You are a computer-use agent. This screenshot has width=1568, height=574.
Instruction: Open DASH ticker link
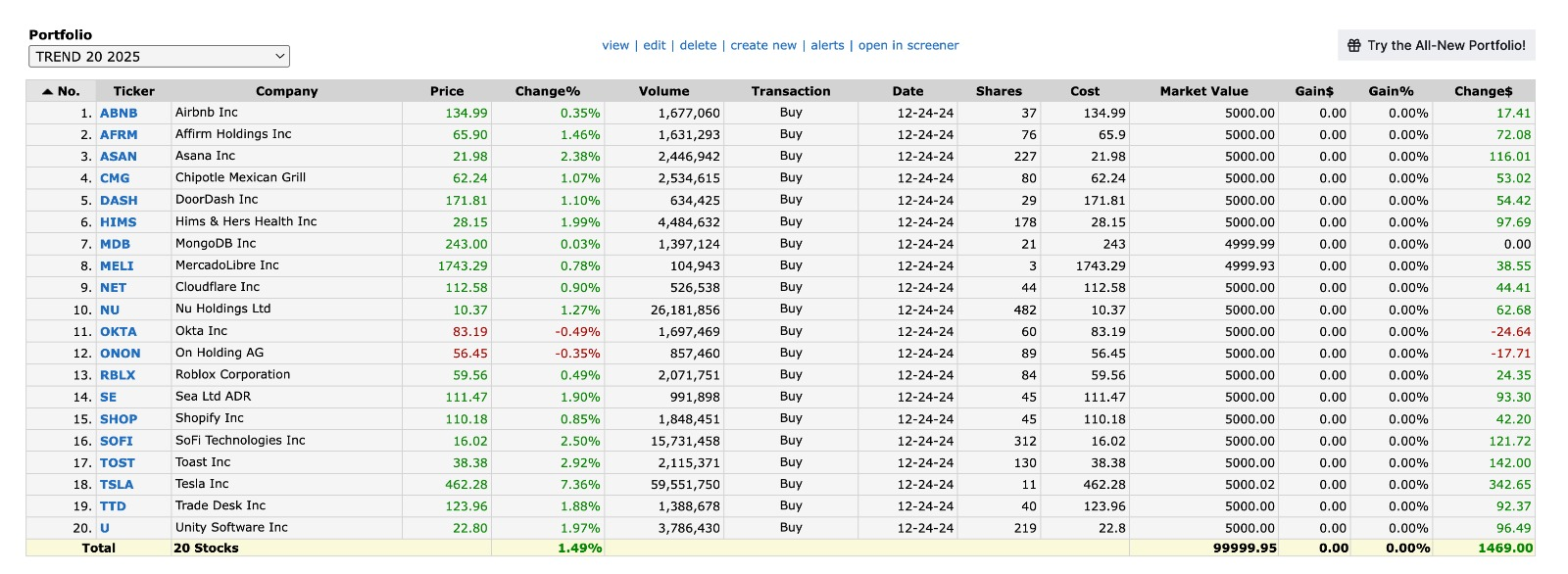tap(119, 200)
